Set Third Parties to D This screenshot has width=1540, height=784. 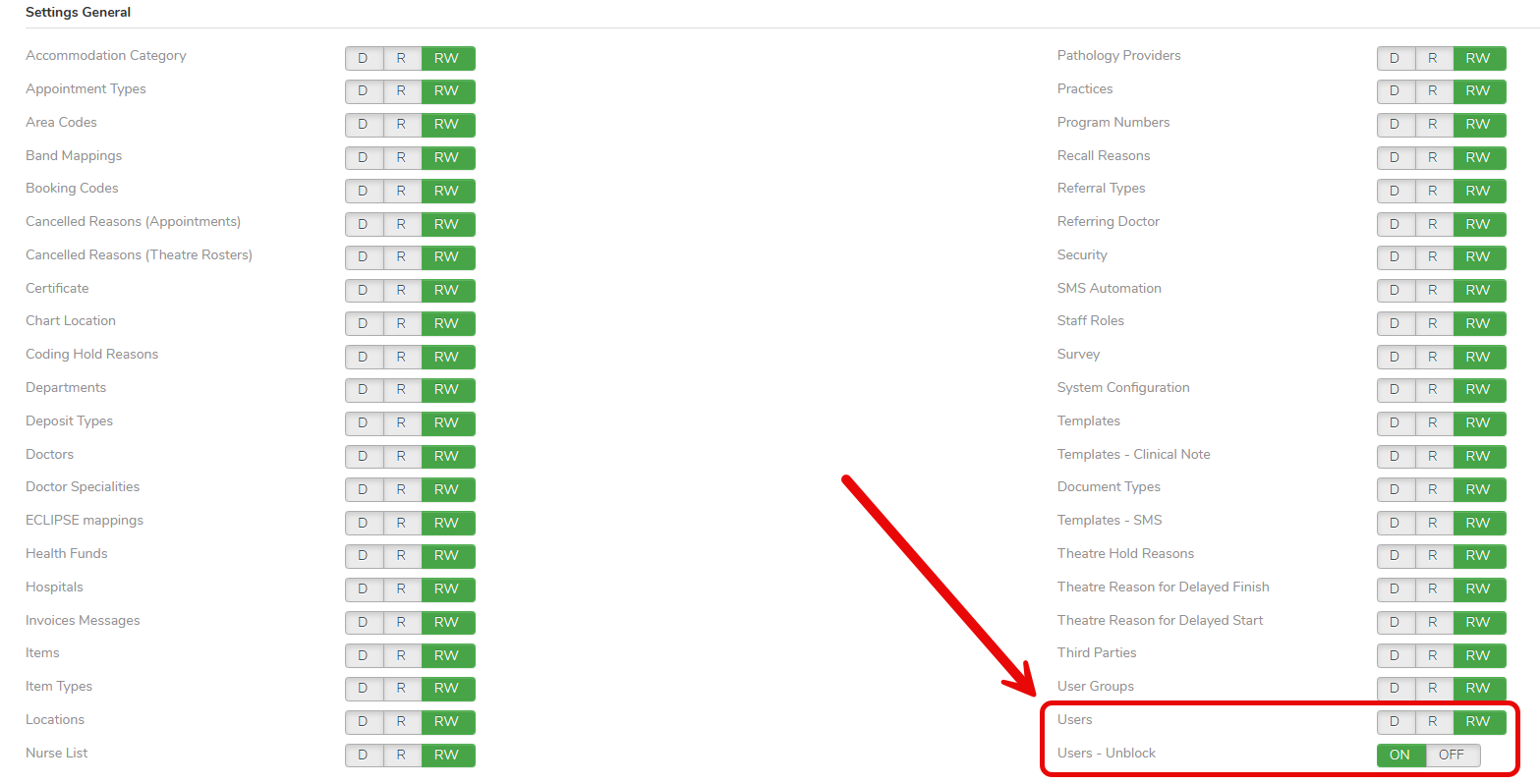coord(1395,655)
